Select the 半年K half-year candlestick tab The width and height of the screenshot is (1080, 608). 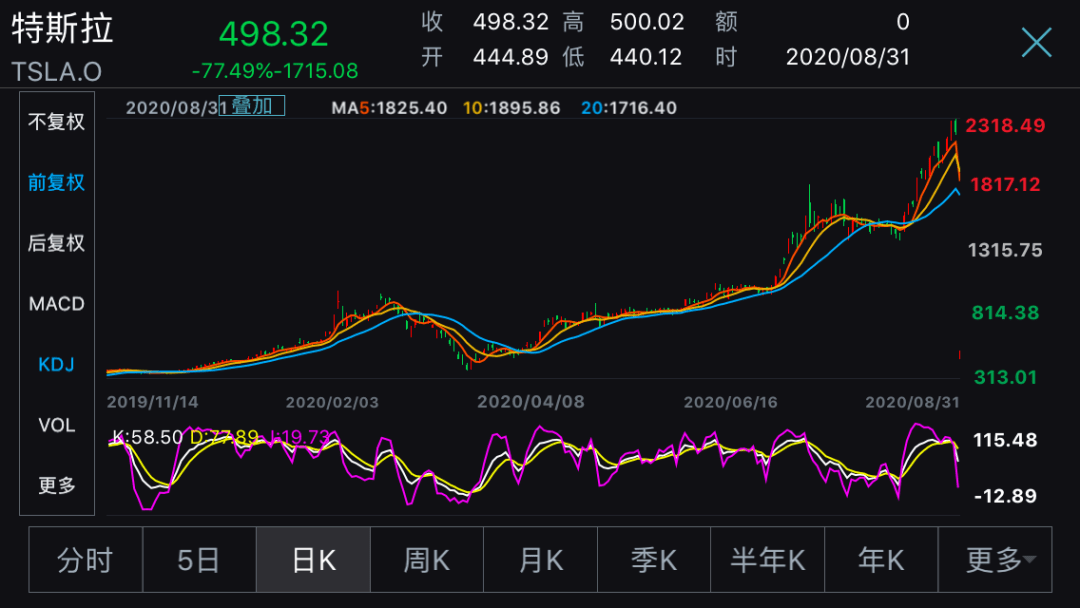pos(768,560)
